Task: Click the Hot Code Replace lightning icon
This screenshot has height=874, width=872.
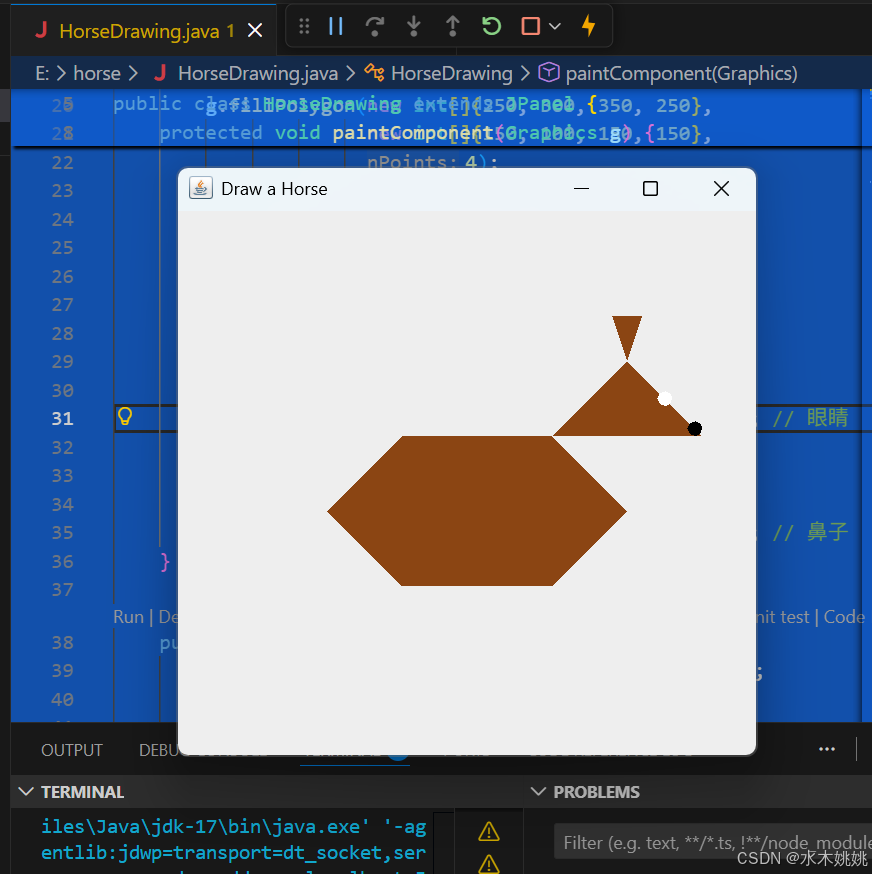Action: pos(589,26)
